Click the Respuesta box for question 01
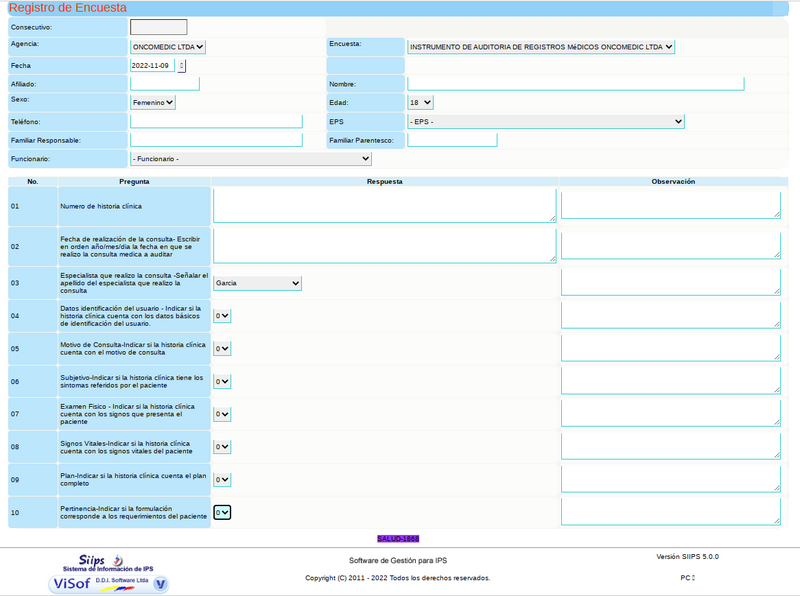 pos(384,205)
